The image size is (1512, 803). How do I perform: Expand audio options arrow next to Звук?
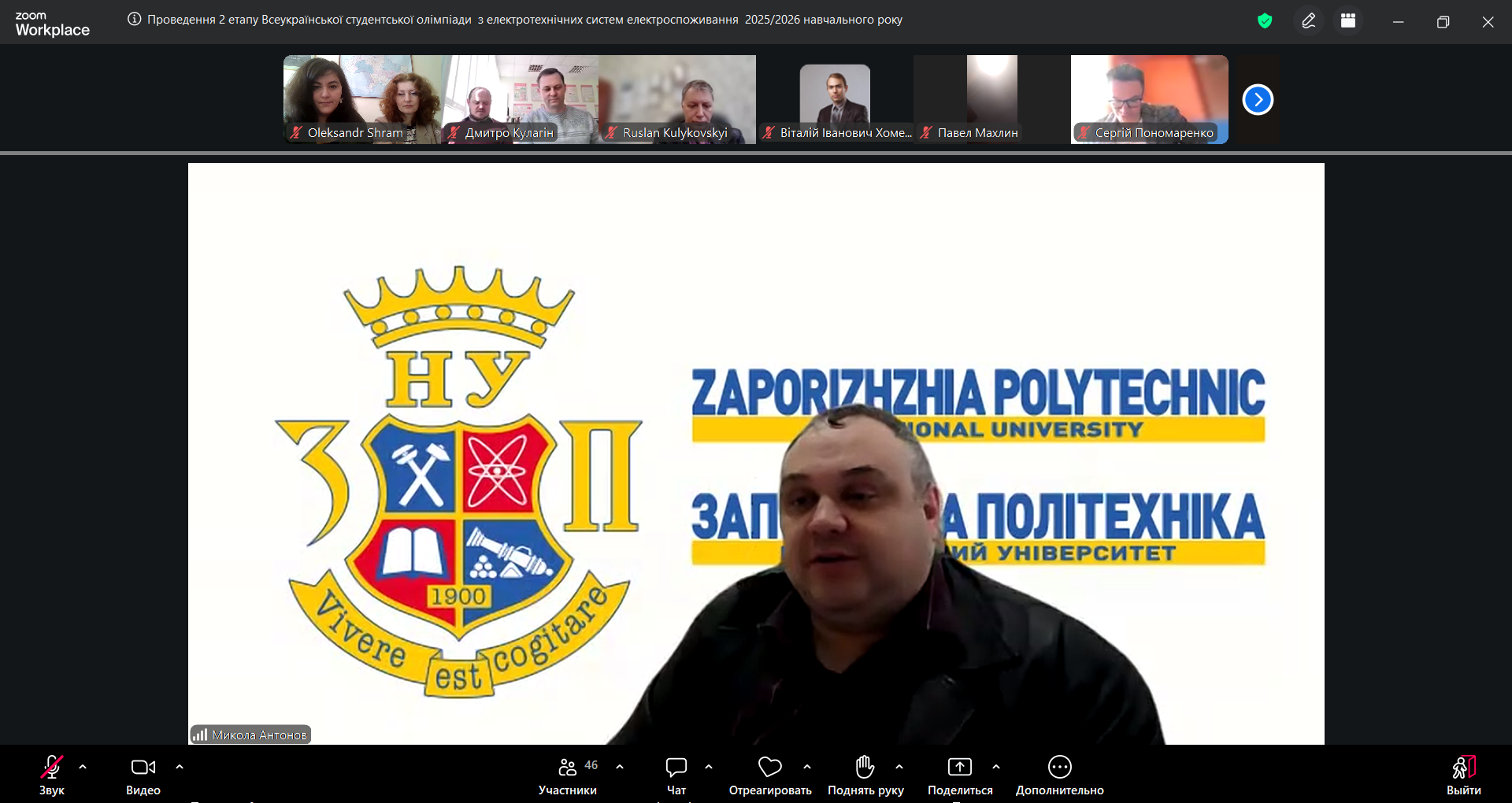(x=83, y=767)
